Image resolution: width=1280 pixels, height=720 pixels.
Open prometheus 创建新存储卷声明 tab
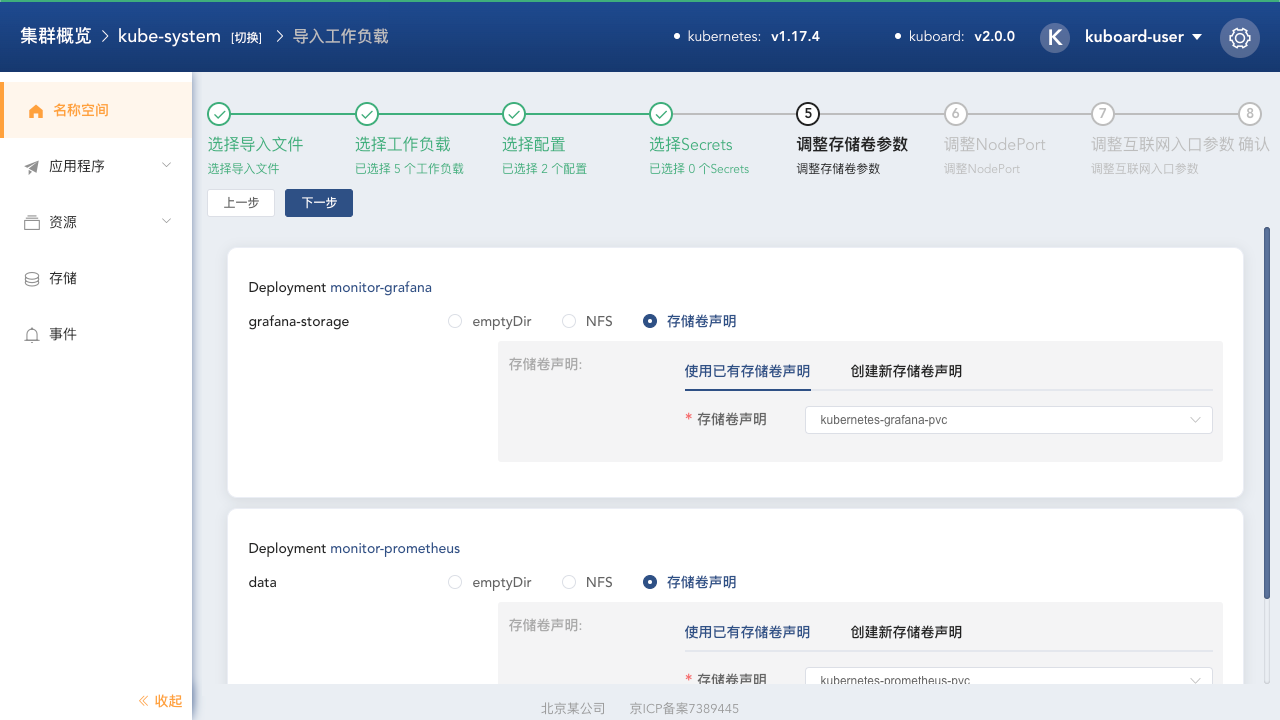(906, 632)
